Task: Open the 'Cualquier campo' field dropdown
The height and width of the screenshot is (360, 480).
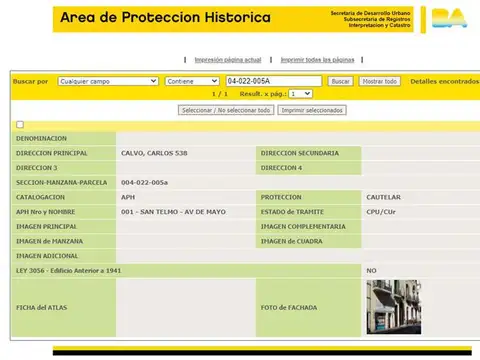Action: tap(108, 81)
